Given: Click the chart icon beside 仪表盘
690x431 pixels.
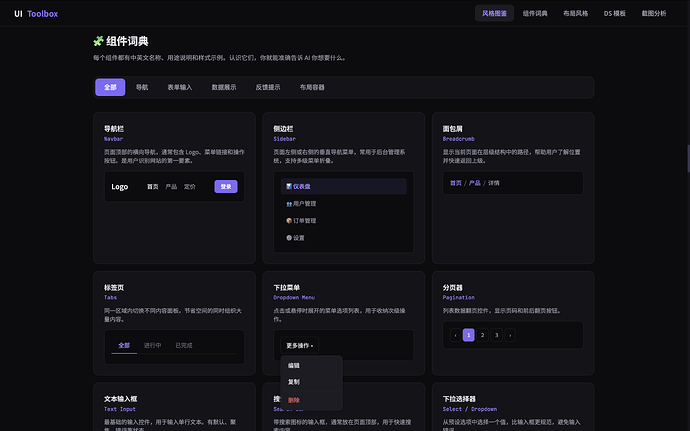Looking at the screenshot, I should (289, 186).
